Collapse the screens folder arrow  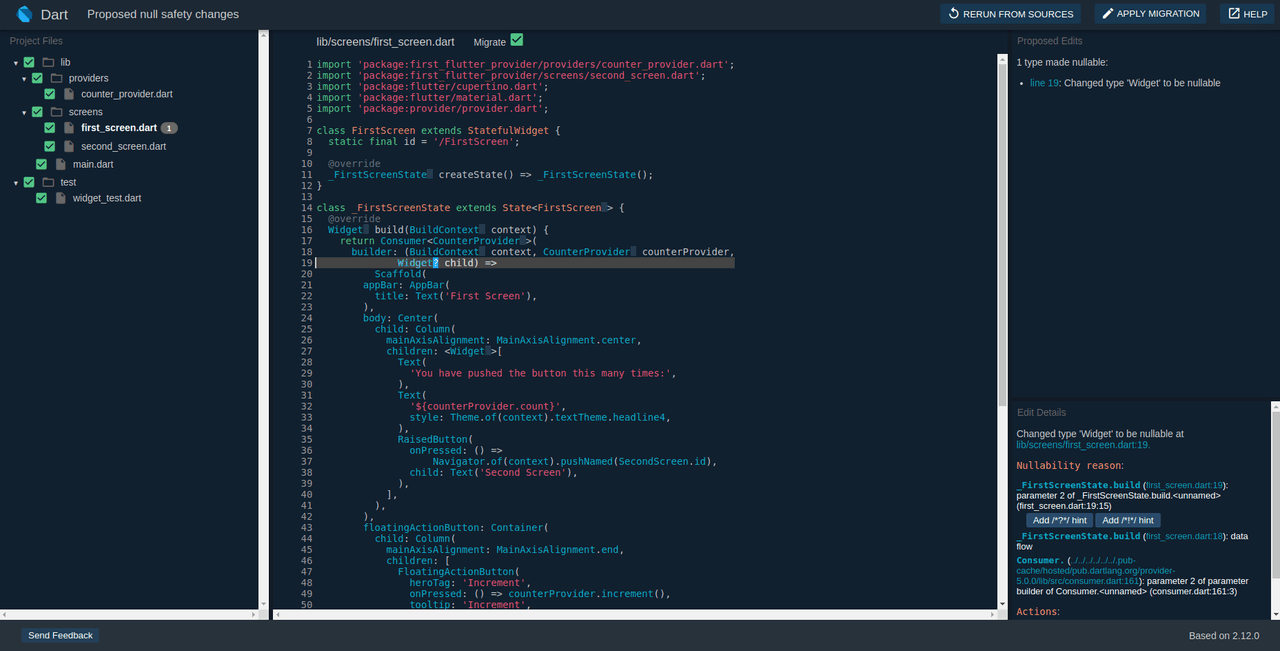coord(25,113)
